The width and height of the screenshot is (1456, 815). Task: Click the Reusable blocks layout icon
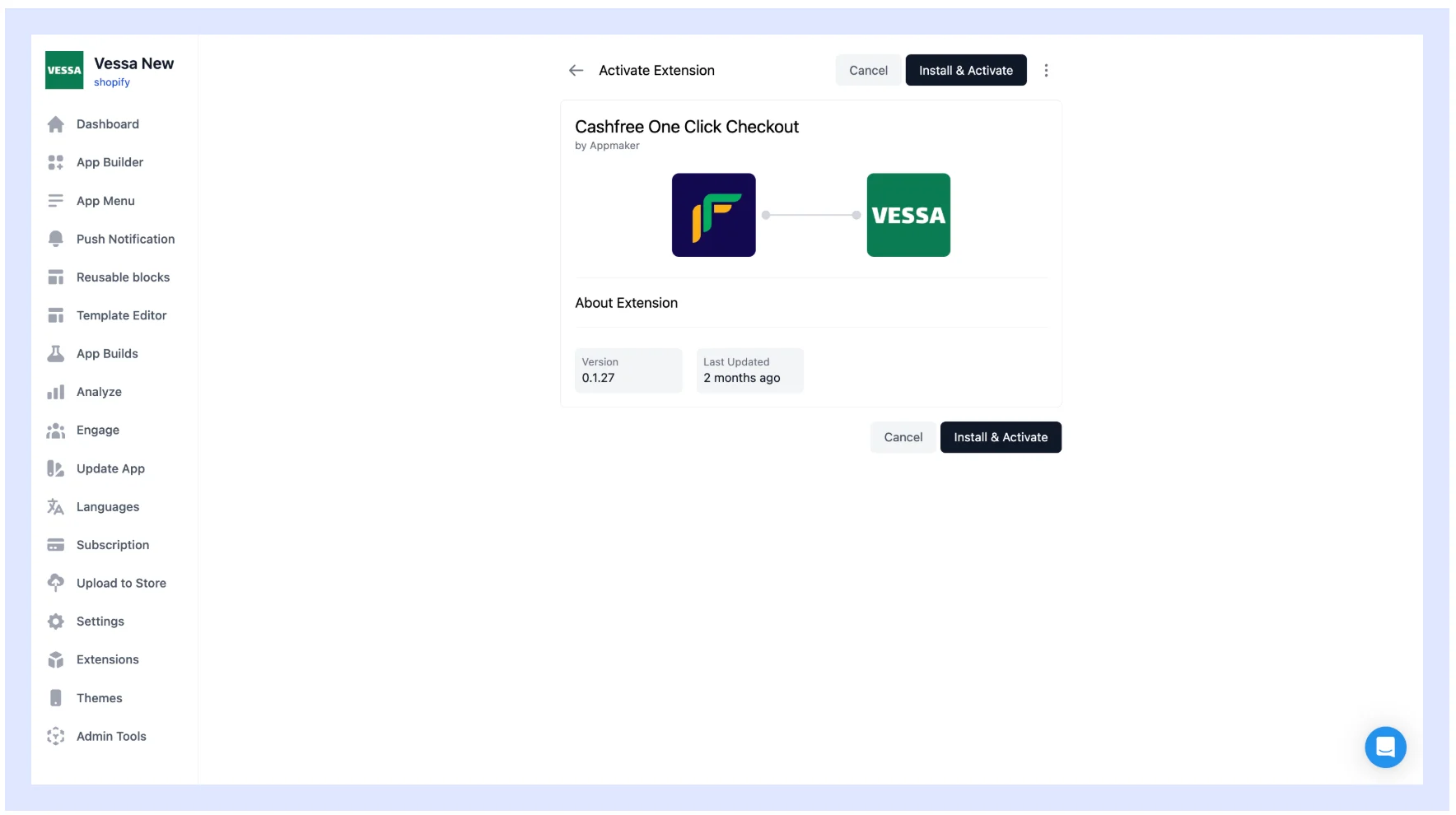[x=55, y=277]
